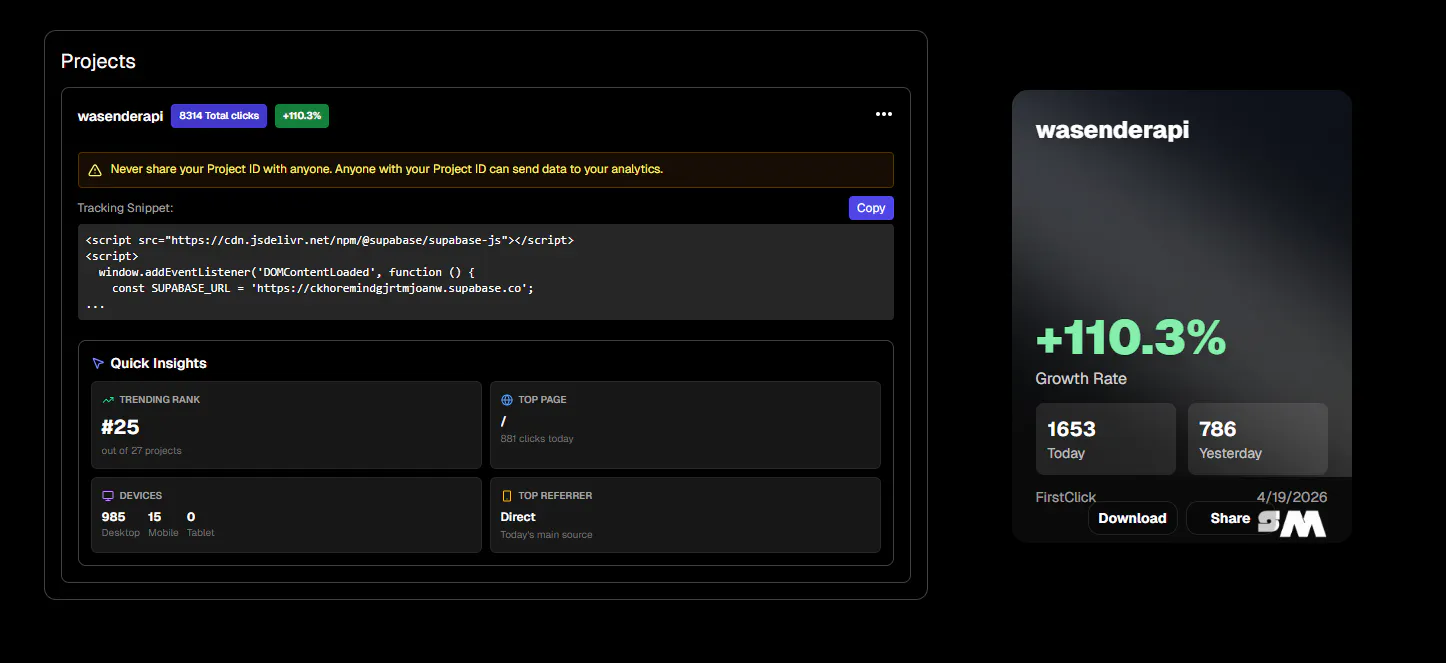Click the Trending Rank chart icon
1446x663 pixels.
108,399
